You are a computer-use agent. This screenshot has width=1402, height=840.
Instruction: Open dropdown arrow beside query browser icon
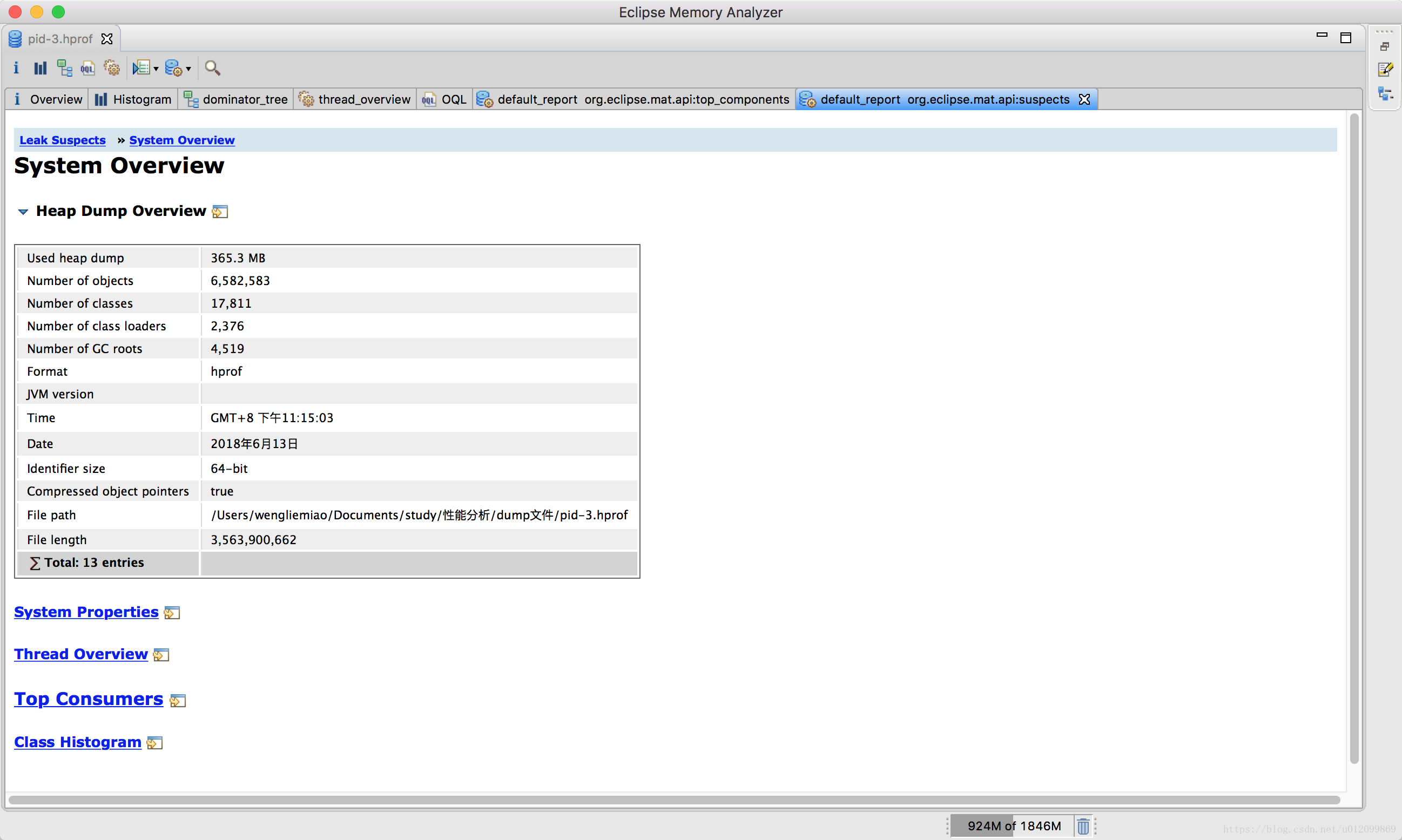click(156, 69)
